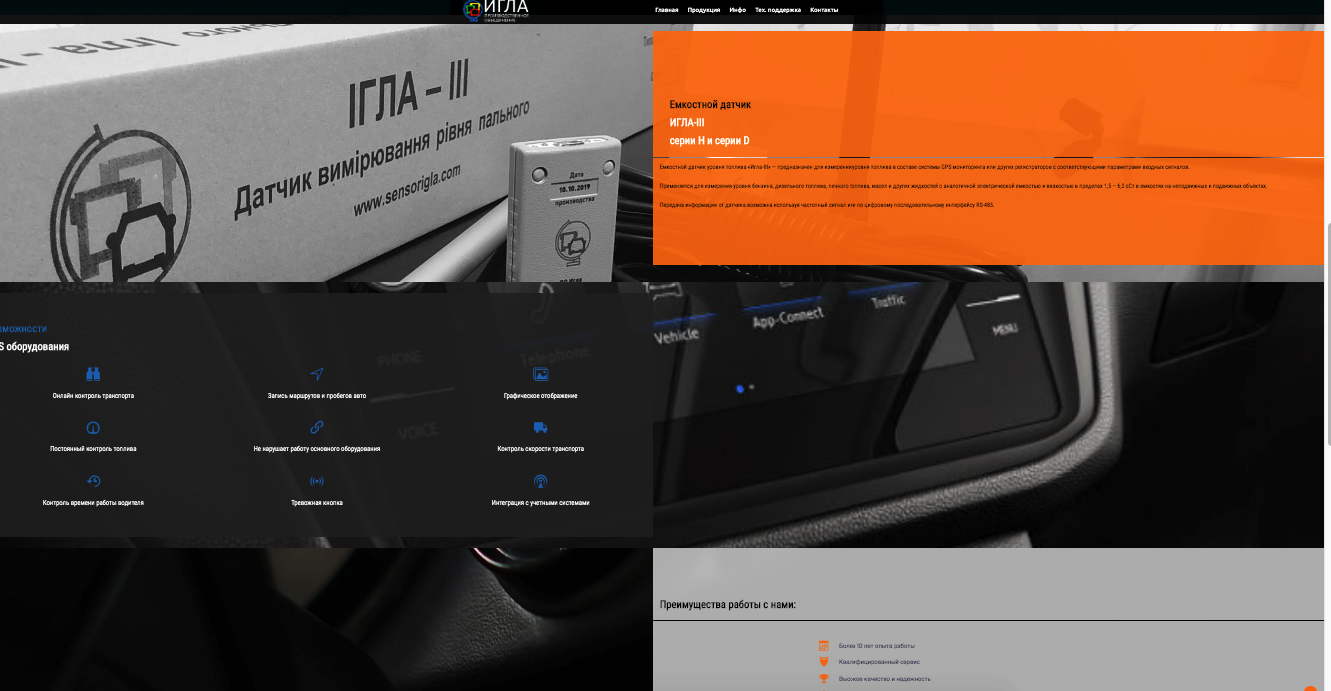Click the Преимущества работы с нами heading

coord(728,605)
